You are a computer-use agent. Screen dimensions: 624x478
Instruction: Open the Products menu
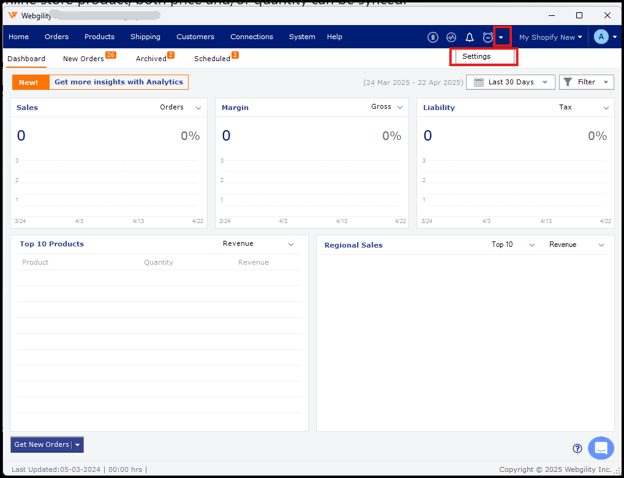[x=99, y=37]
